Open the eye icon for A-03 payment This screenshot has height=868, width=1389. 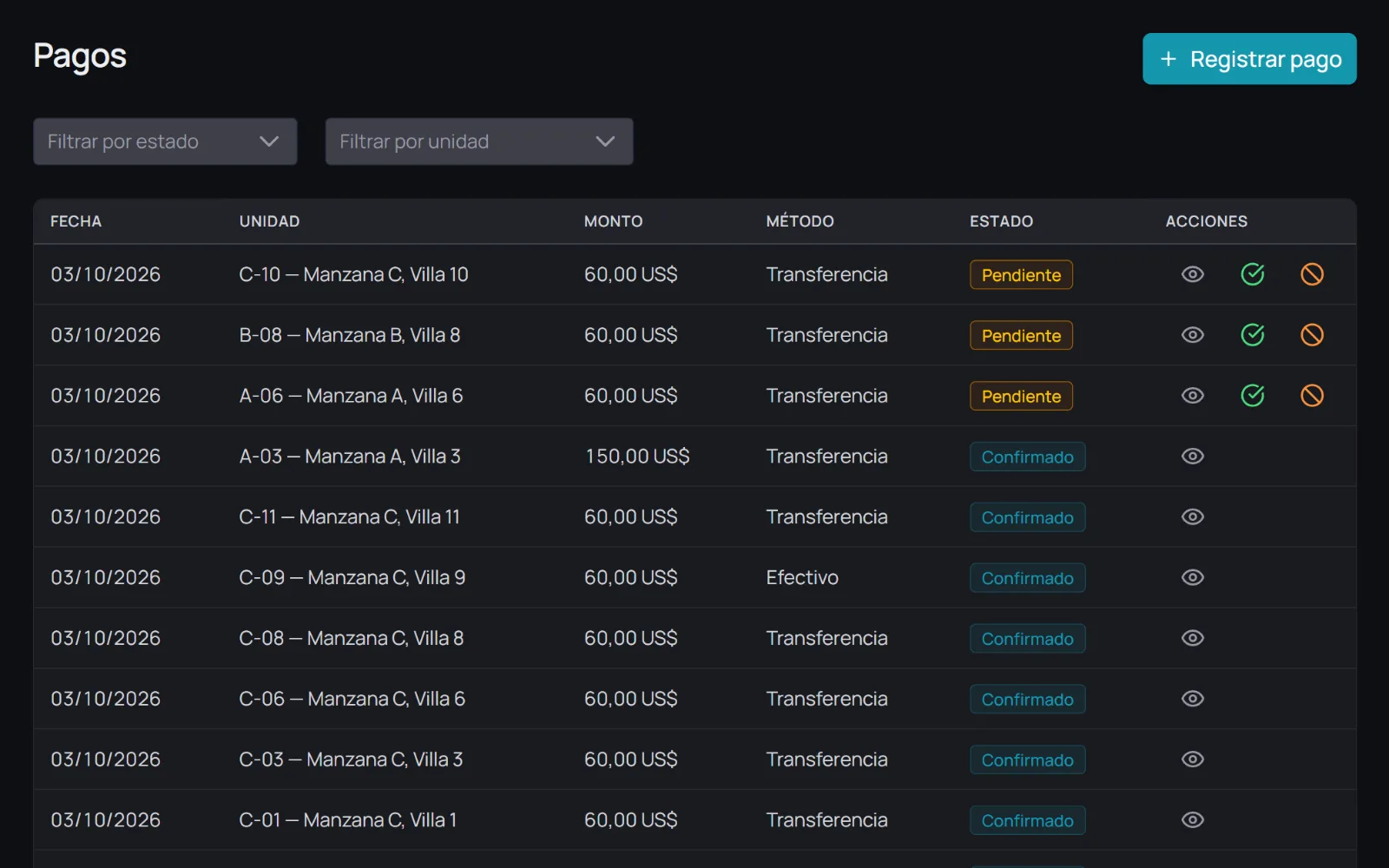tap(1193, 457)
